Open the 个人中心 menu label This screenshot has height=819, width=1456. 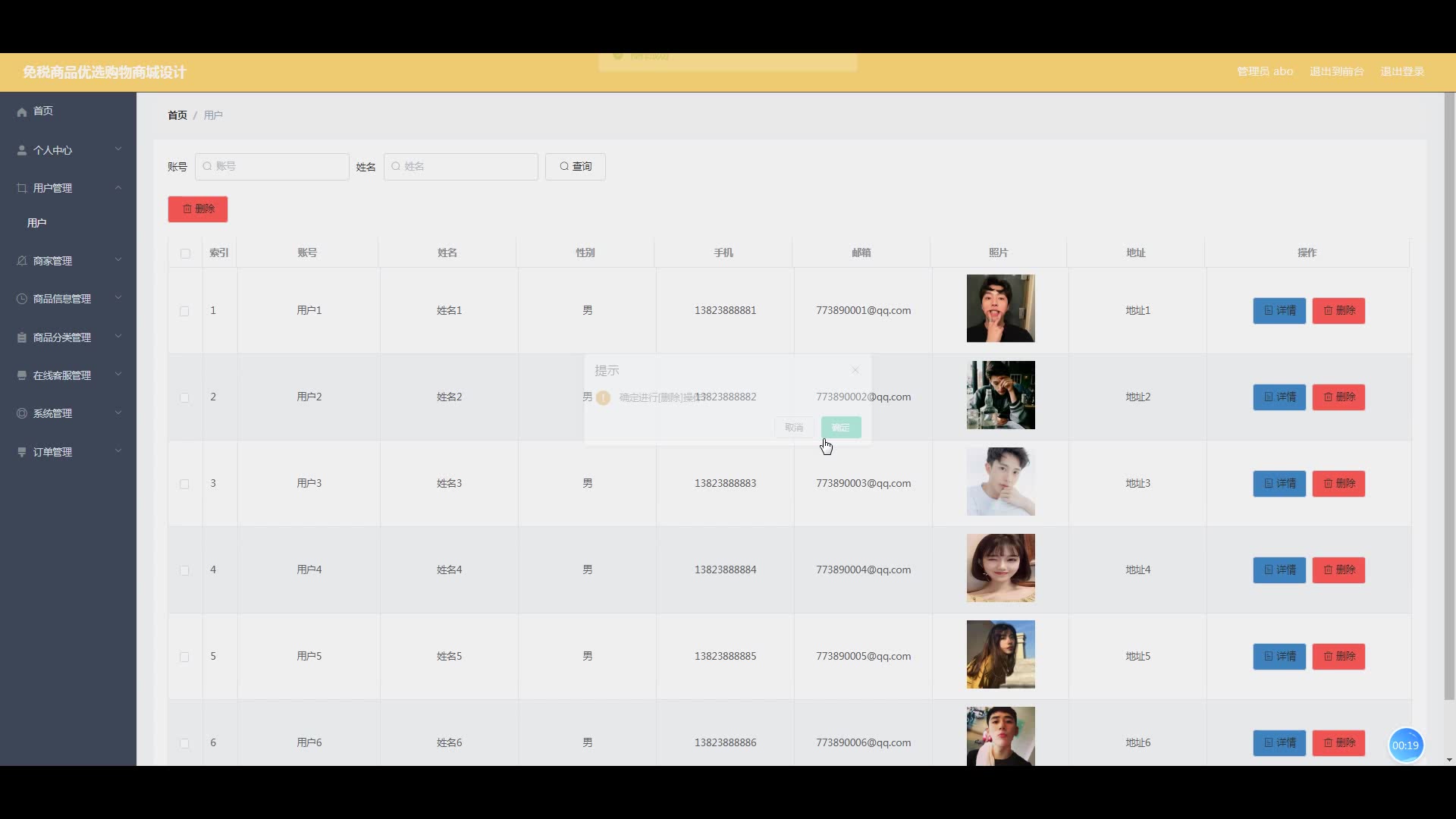click(x=52, y=150)
